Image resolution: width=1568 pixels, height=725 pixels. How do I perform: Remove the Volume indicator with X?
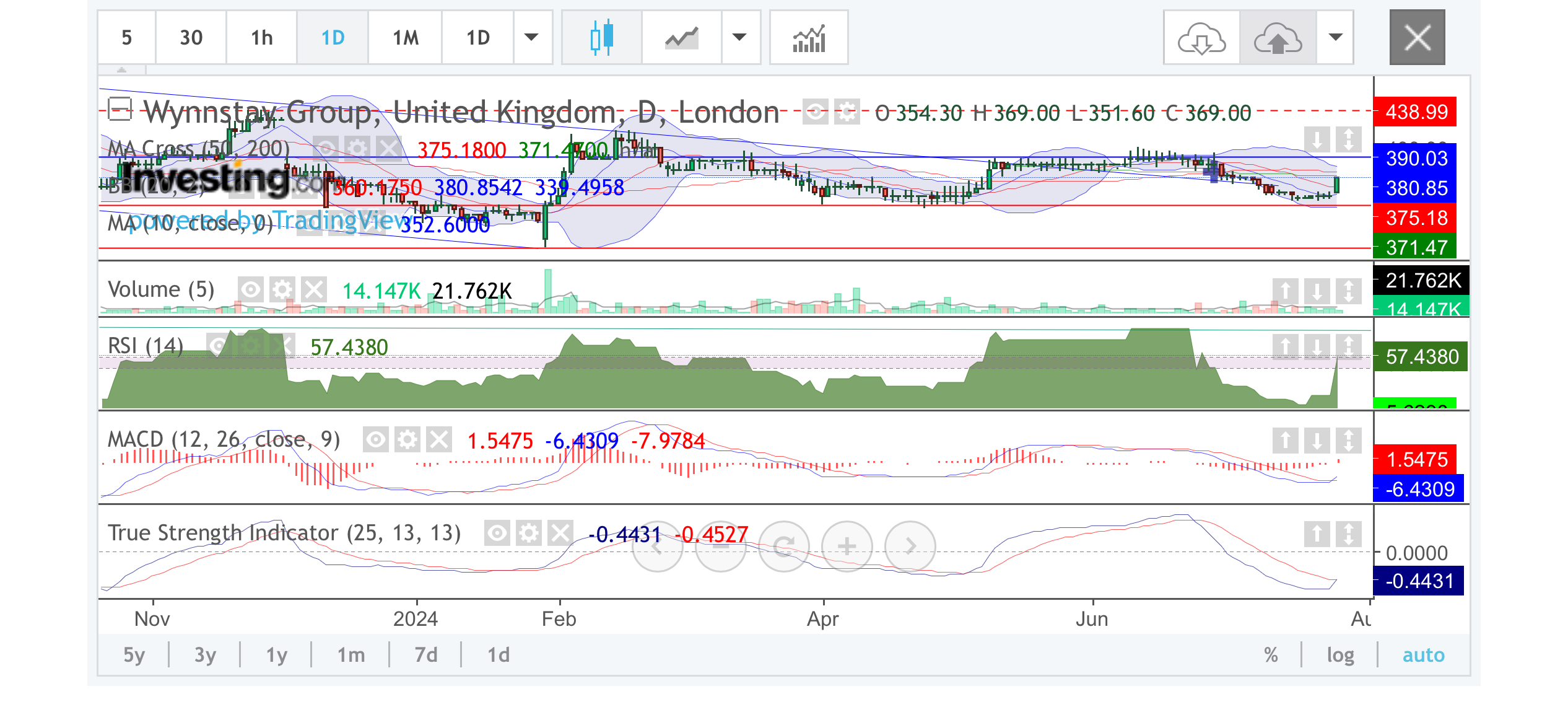pyautogui.click(x=314, y=289)
